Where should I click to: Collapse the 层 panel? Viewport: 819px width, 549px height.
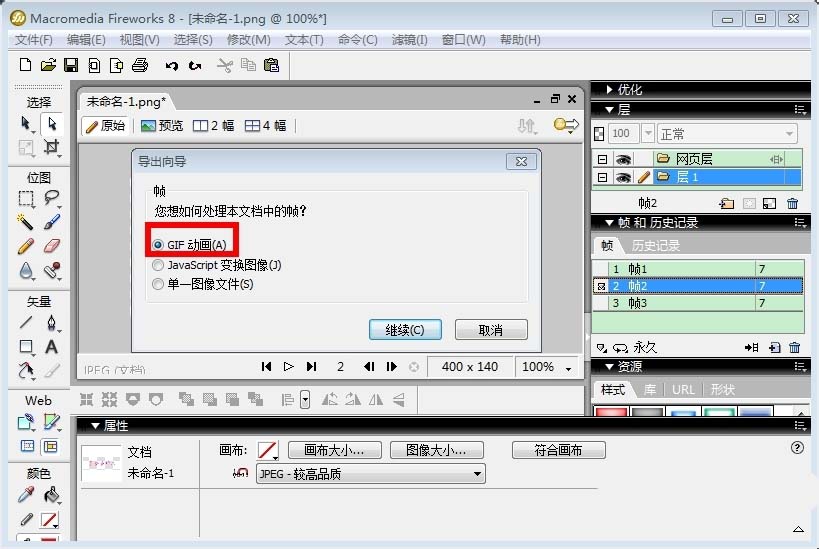(609, 110)
